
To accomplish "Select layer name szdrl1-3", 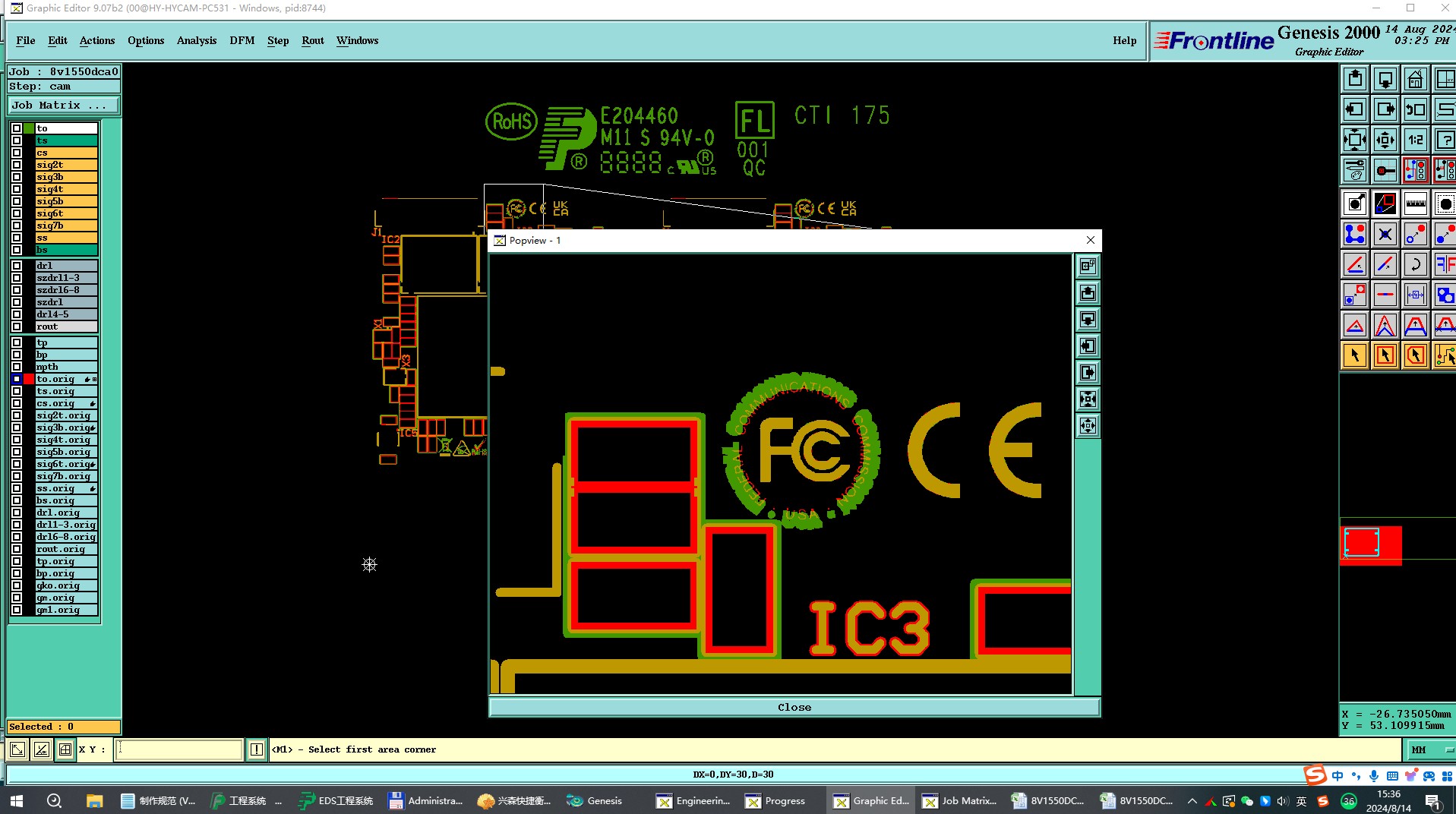I will [x=67, y=278].
